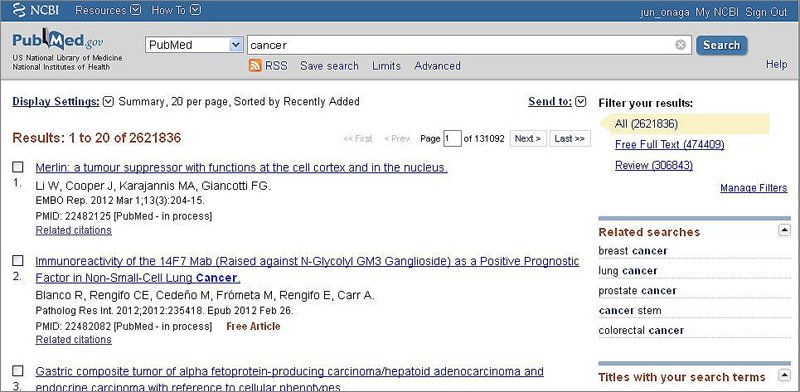This screenshot has height=392, width=800.
Task: Filter by Review (306843)
Action: (654, 165)
